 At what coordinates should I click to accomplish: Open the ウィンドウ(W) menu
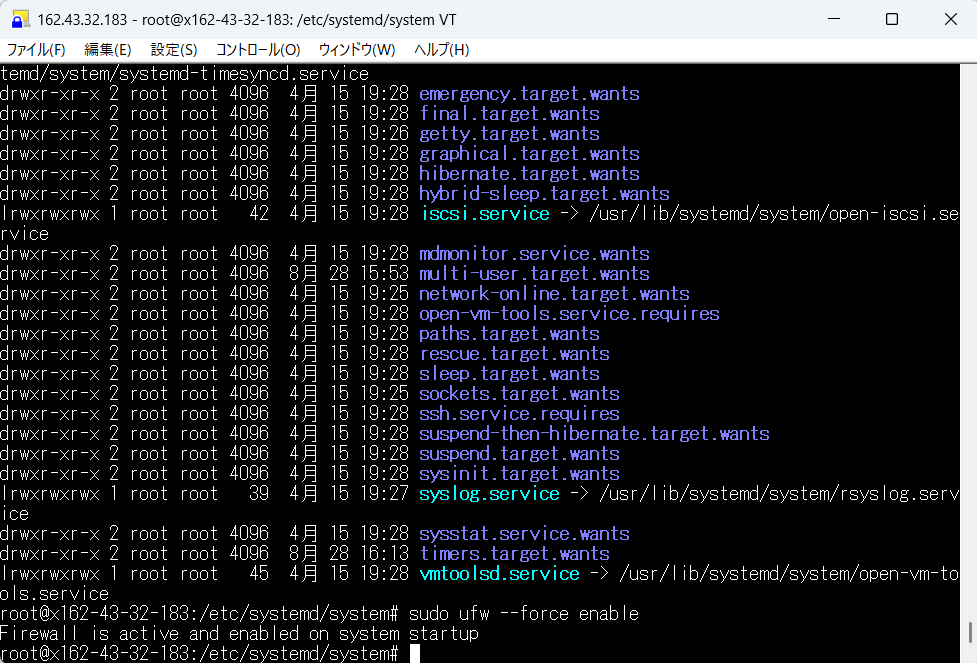pos(357,49)
